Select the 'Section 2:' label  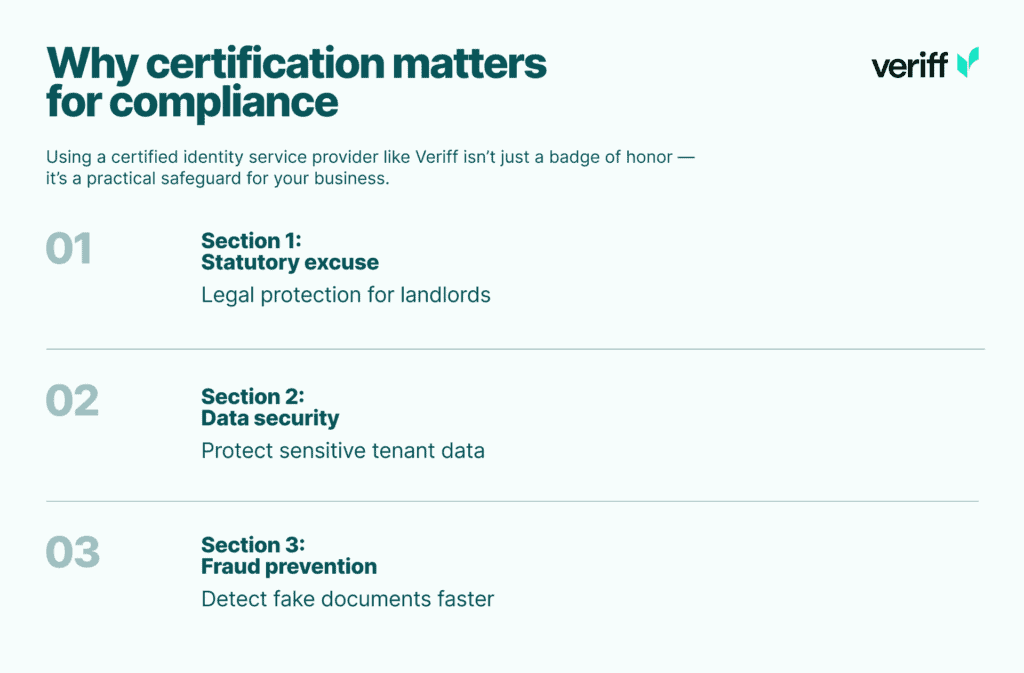pos(253,396)
